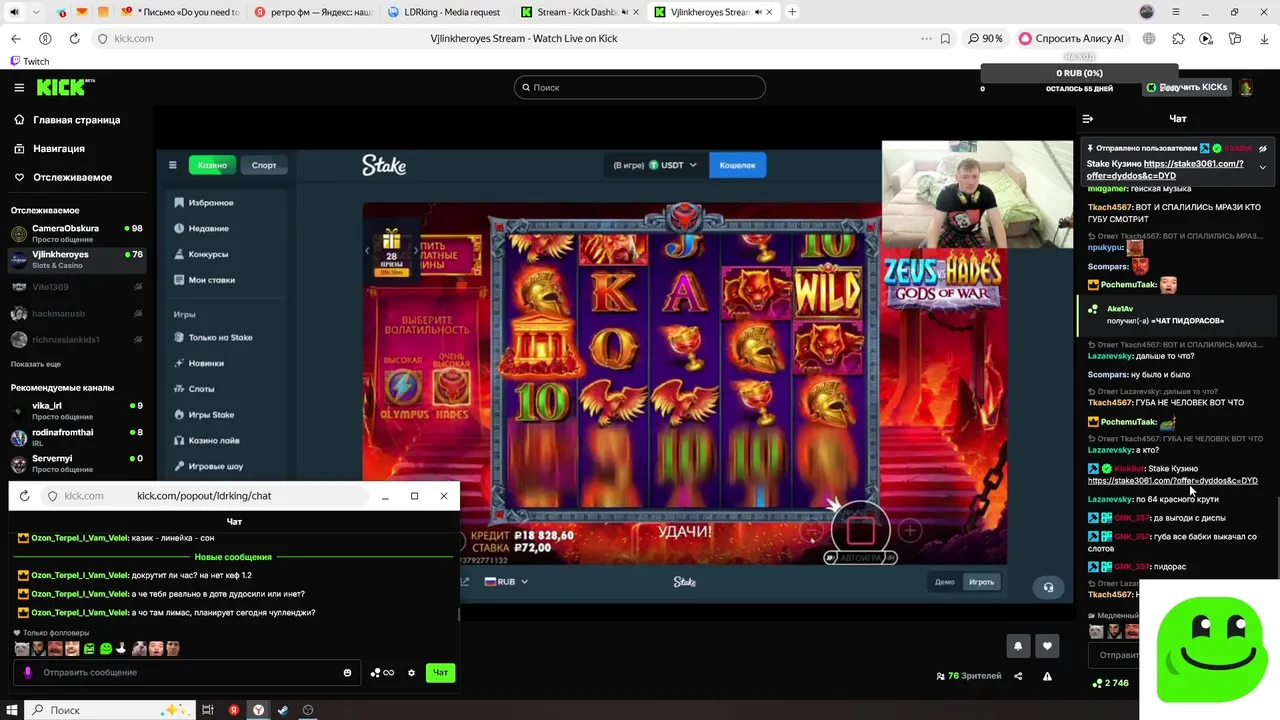Open the RUB currency dropdown below slot

pos(506,581)
